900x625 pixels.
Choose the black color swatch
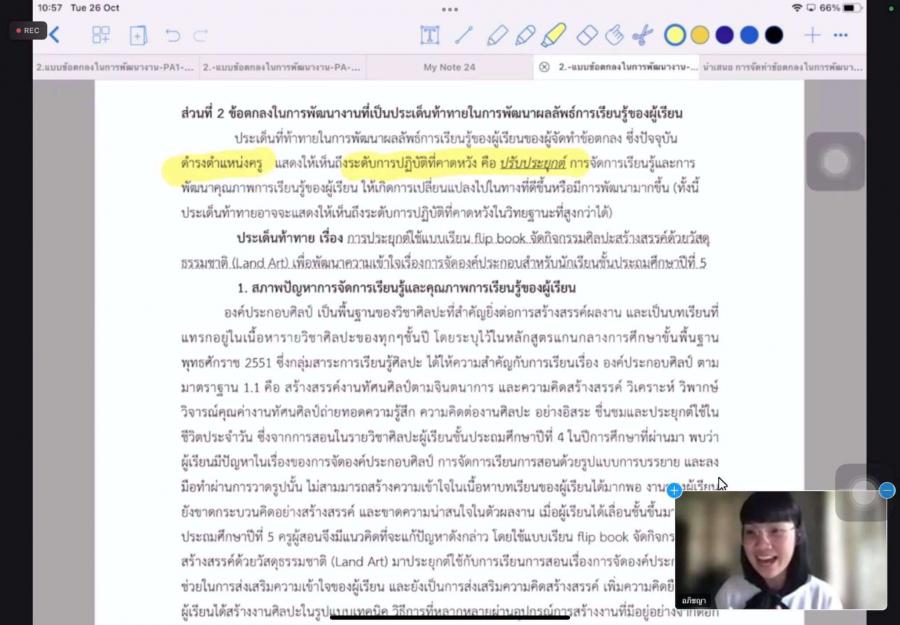click(x=774, y=36)
